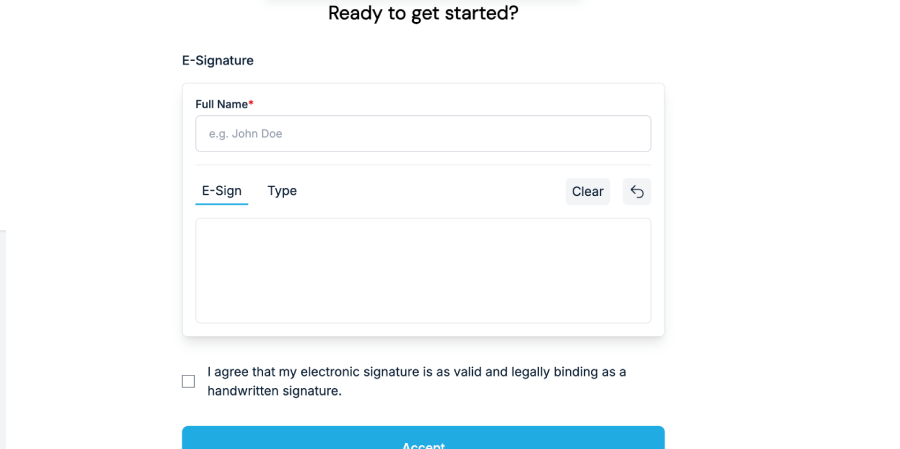Click the "e.g. John Doe" placeholder text
The width and height of the screenshot is (900, 449).
pyautogui.click(x=246, y=134)
